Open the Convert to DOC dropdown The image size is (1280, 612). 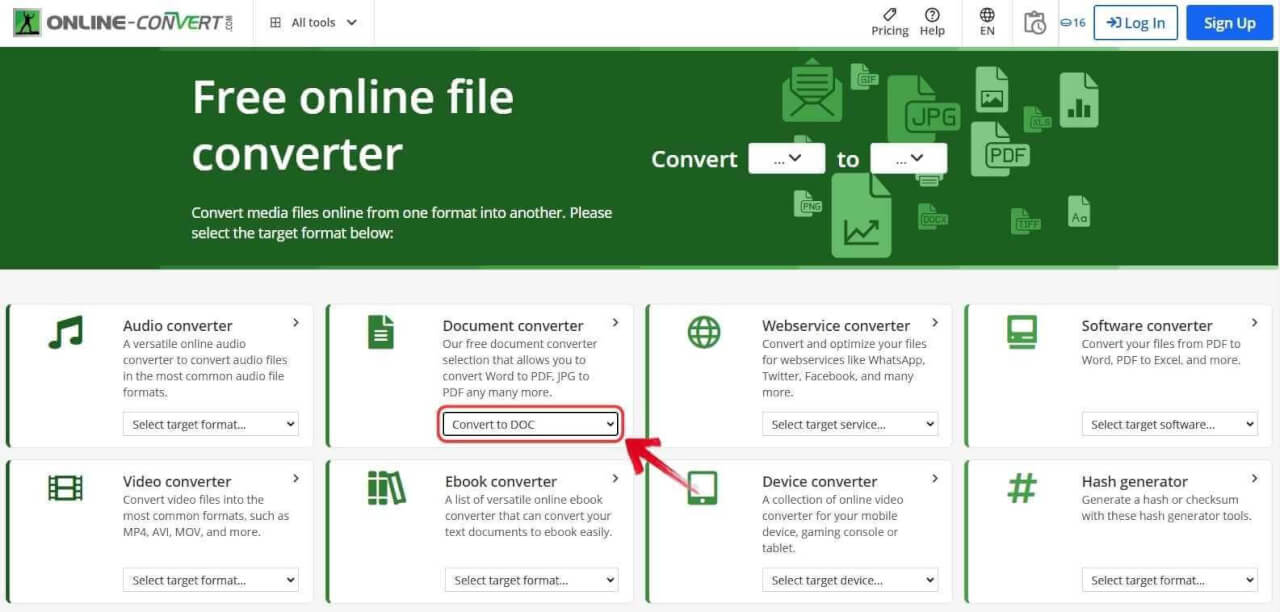530,424
